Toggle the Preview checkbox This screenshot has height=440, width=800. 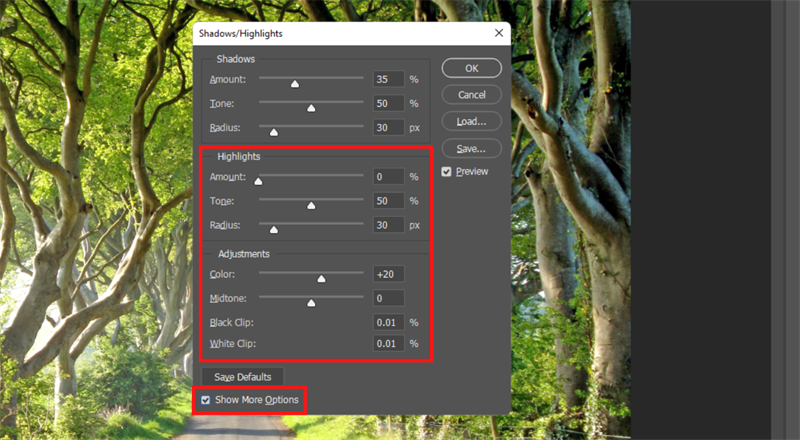coord(446,172)
